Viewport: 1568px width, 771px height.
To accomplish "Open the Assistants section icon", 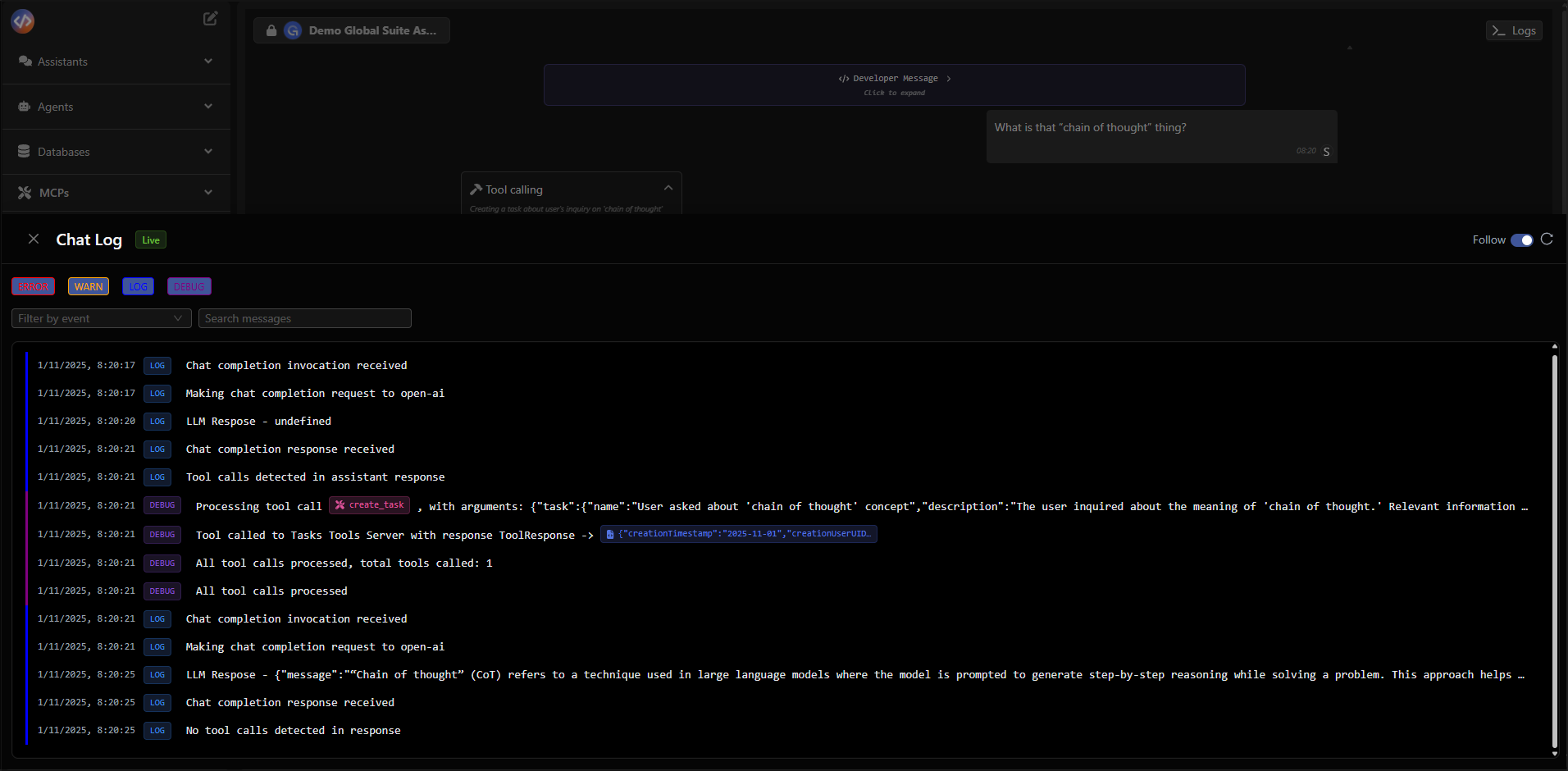I will pos(25,61).
